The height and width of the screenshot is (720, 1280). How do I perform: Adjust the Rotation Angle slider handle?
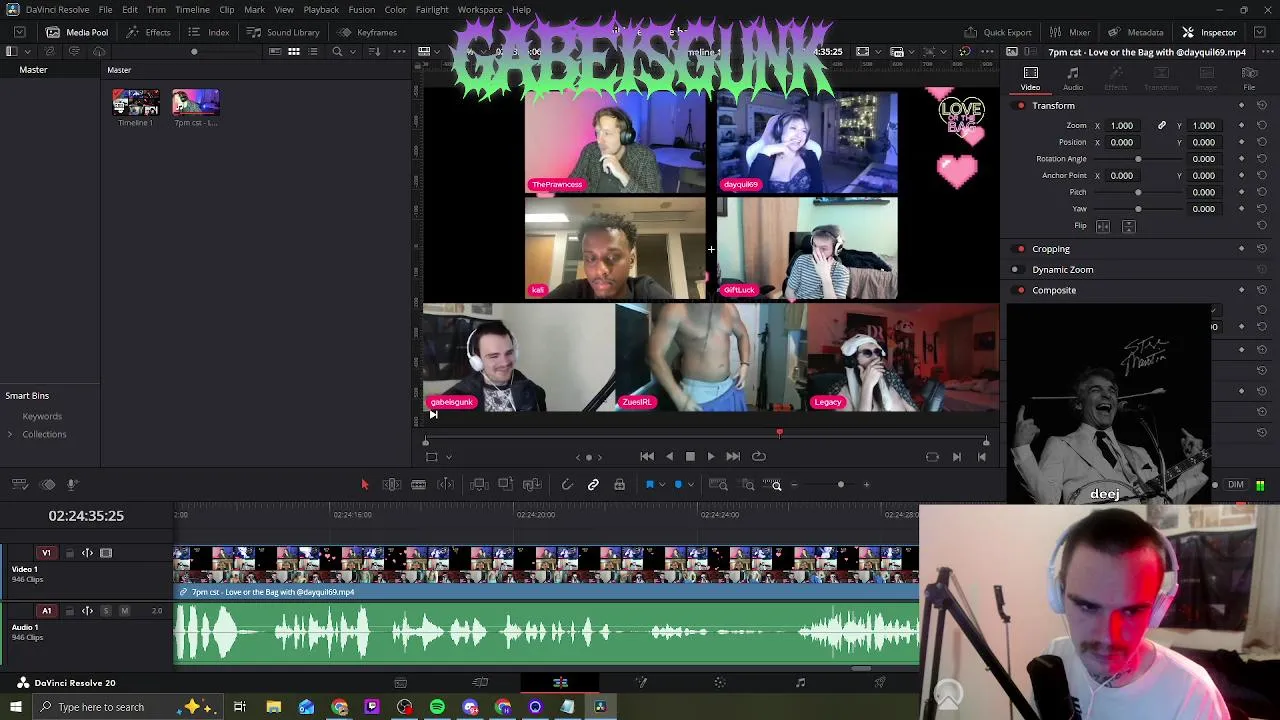(1138, 159)
